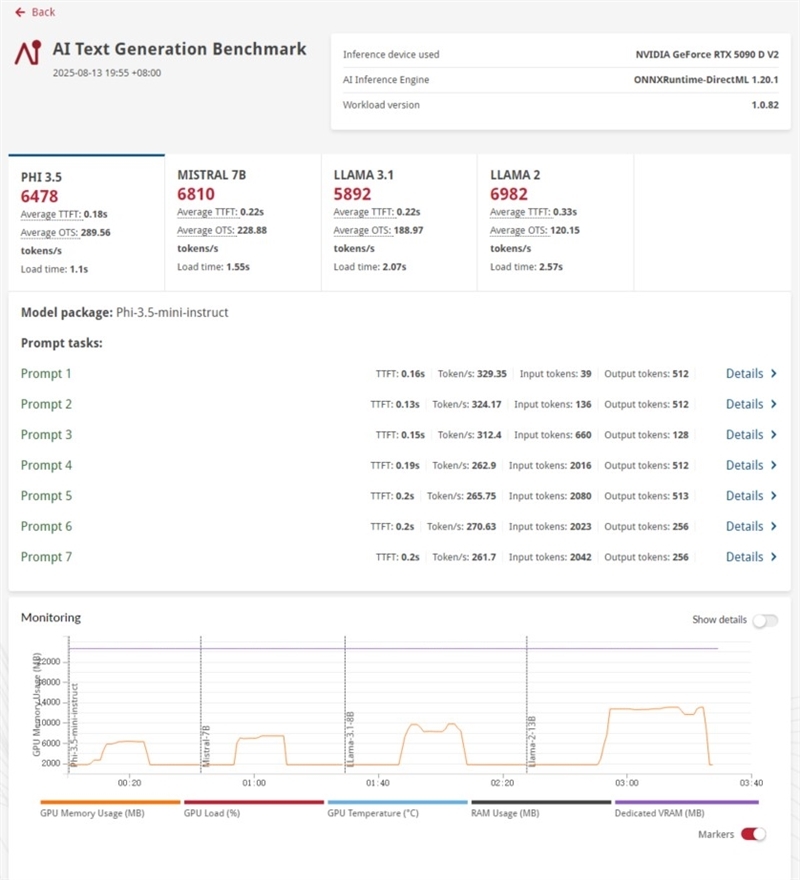This screenshot has width=800, height=880.
Task: Select the LLAMA 2 results tab
Action: 555,222
